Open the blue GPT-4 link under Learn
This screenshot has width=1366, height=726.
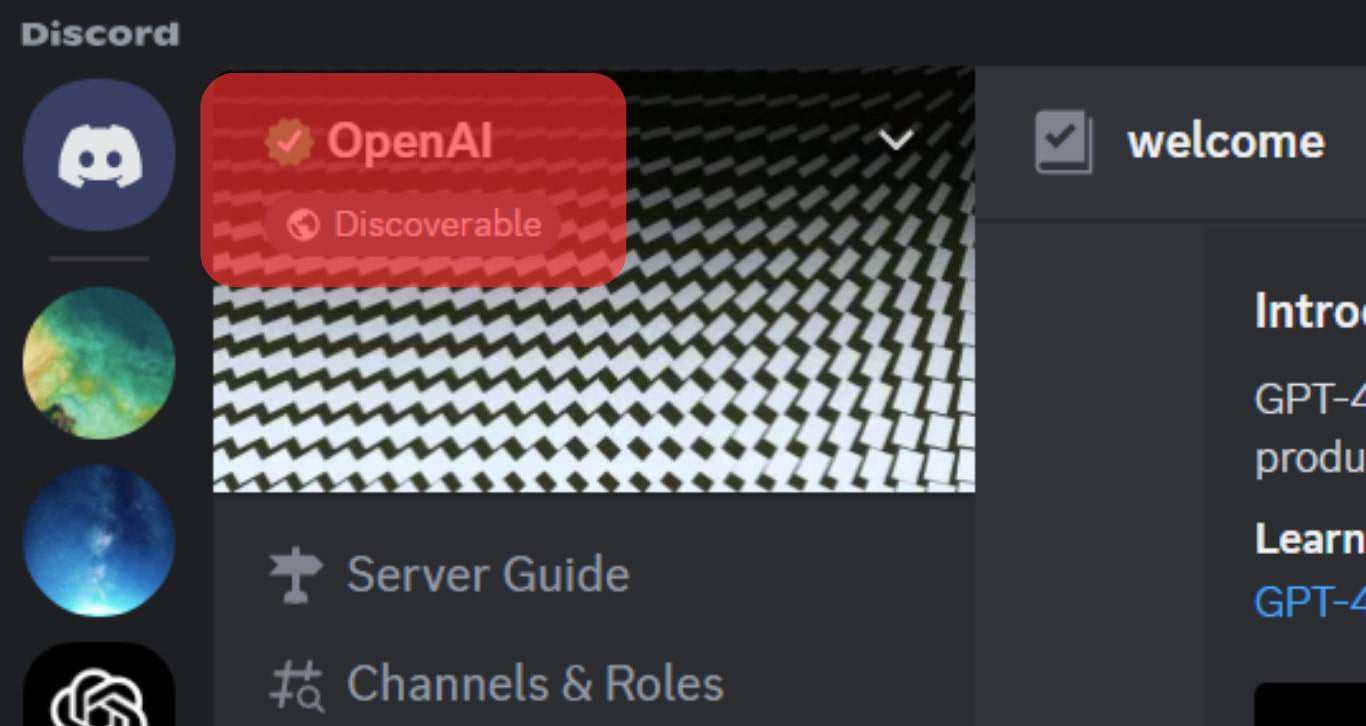click(x=1310, y=602)
